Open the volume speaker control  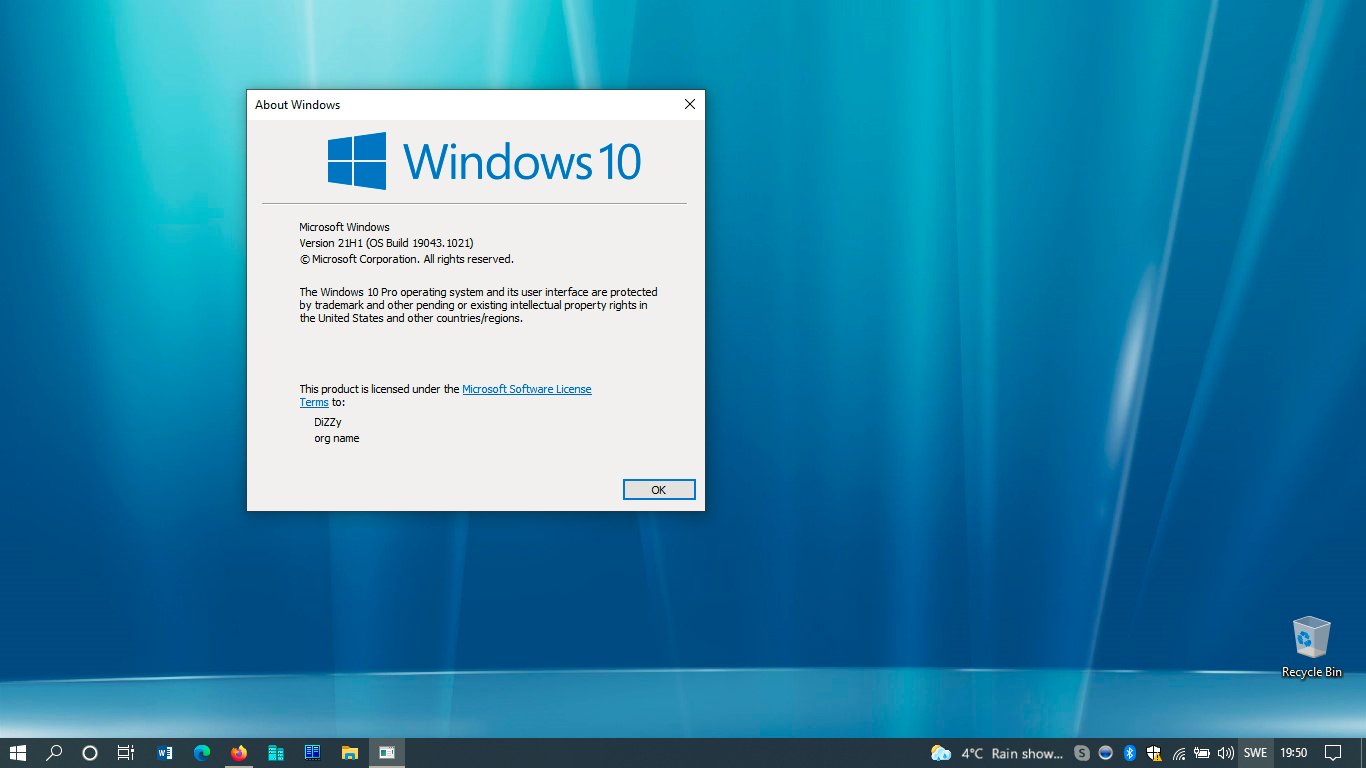[1226, 753]
